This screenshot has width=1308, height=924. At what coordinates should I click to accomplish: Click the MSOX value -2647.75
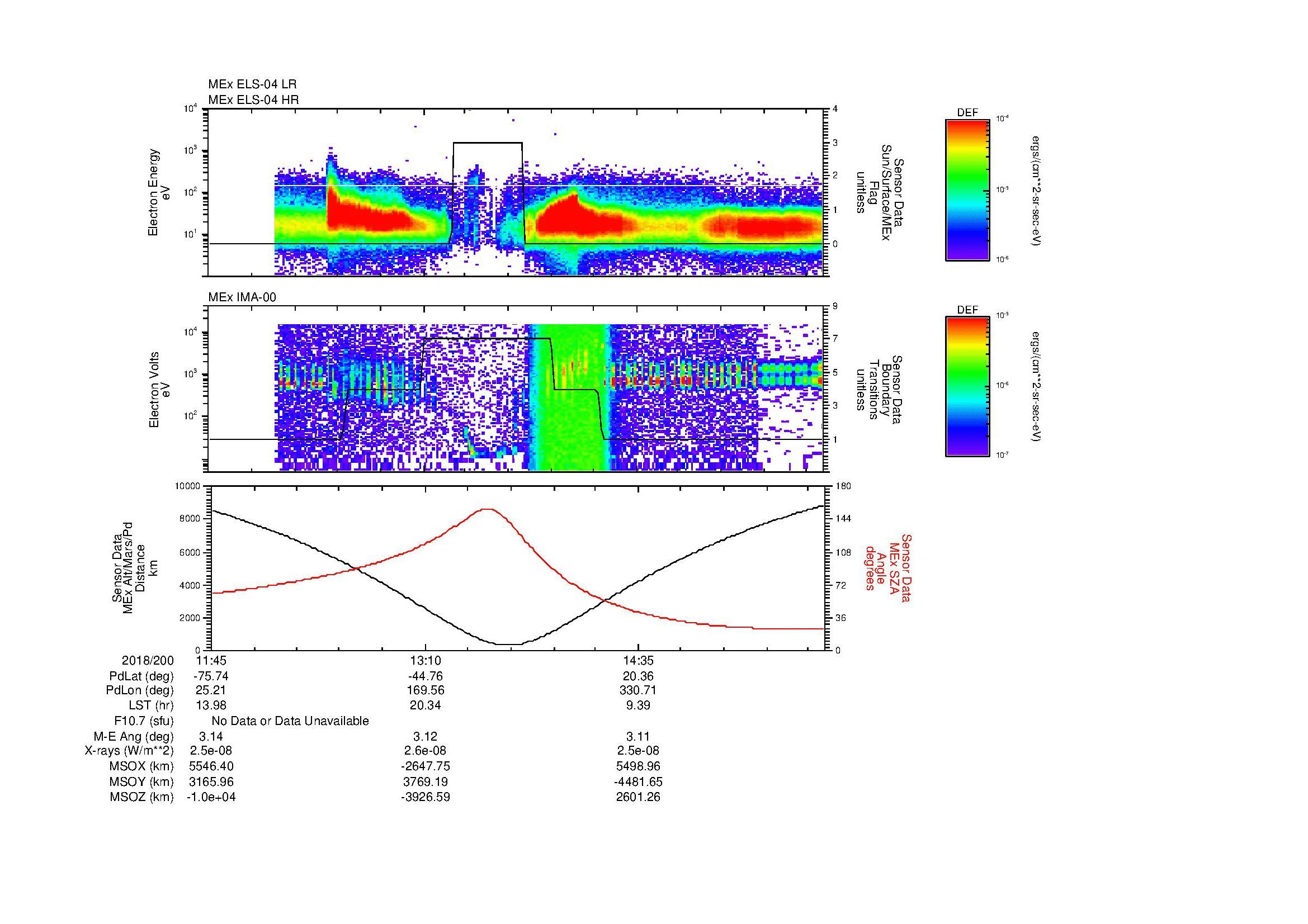(x=425, y=766)
